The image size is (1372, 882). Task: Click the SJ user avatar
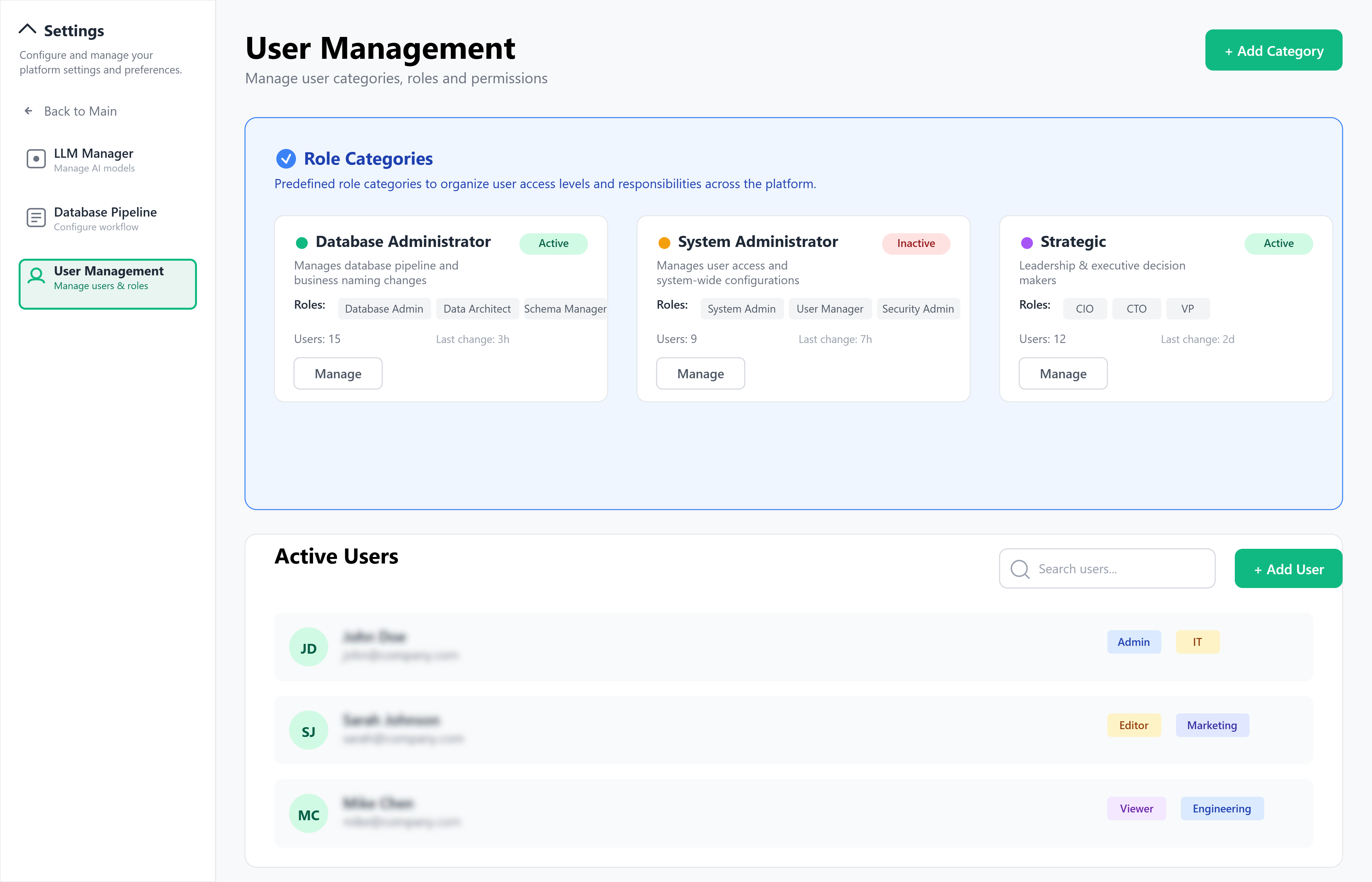point(309,731)
